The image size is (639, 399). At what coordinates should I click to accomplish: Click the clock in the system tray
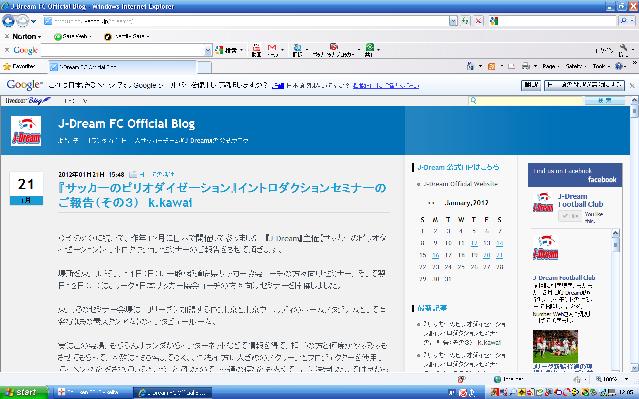[x=626, y=392]
